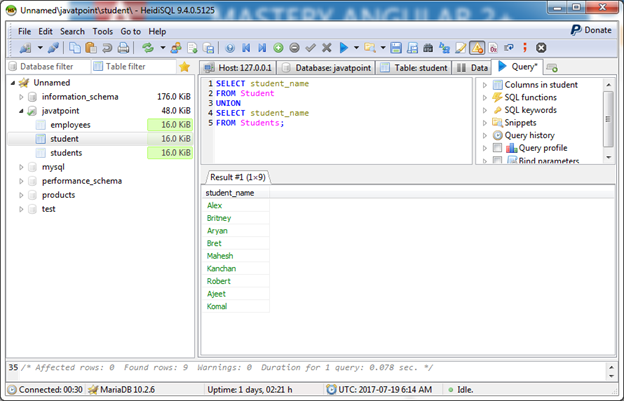Expand SQL functions helper node
This screenshot has height=401, width=624.
[485, 97]
